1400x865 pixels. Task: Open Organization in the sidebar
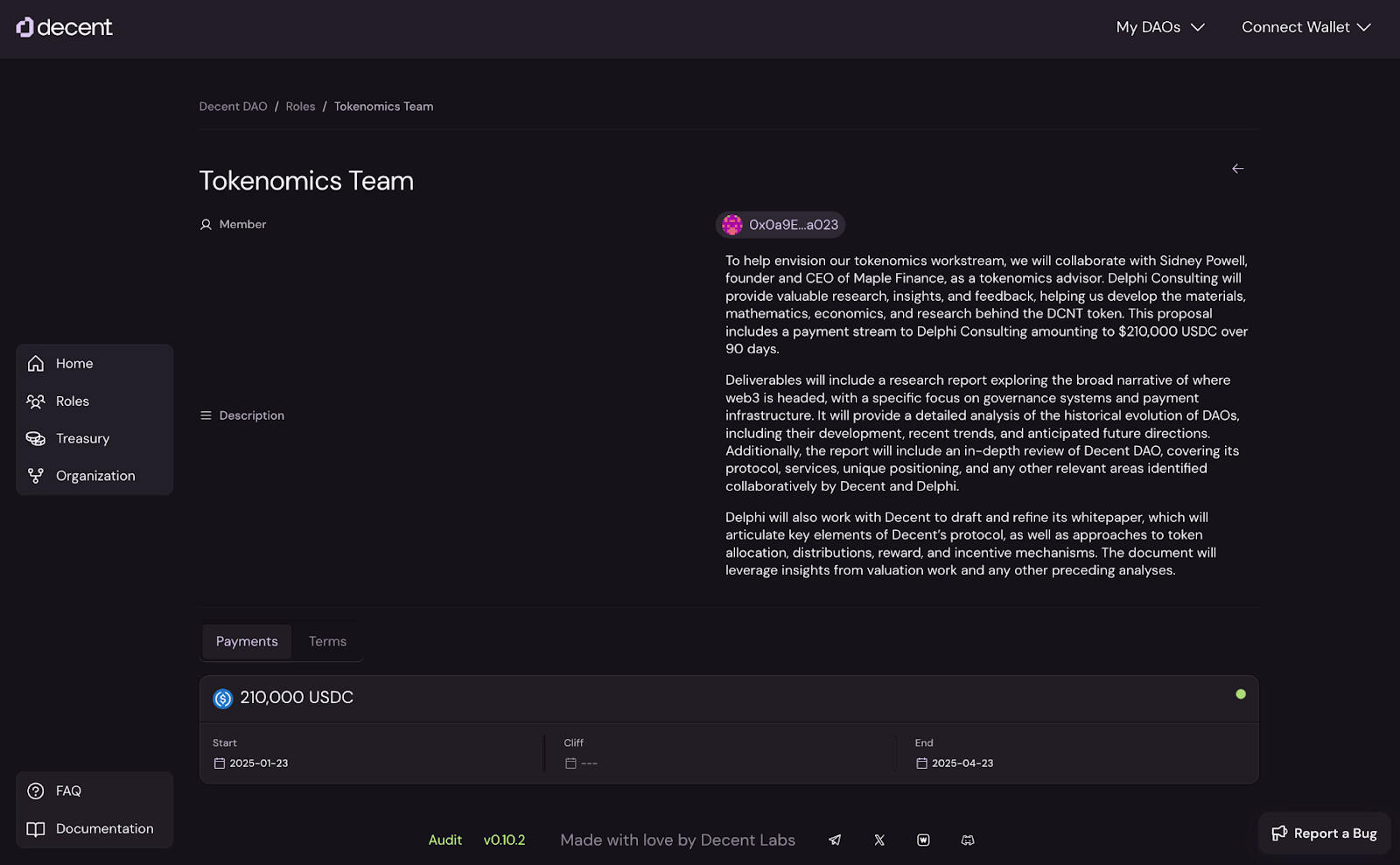pos(94,476)
